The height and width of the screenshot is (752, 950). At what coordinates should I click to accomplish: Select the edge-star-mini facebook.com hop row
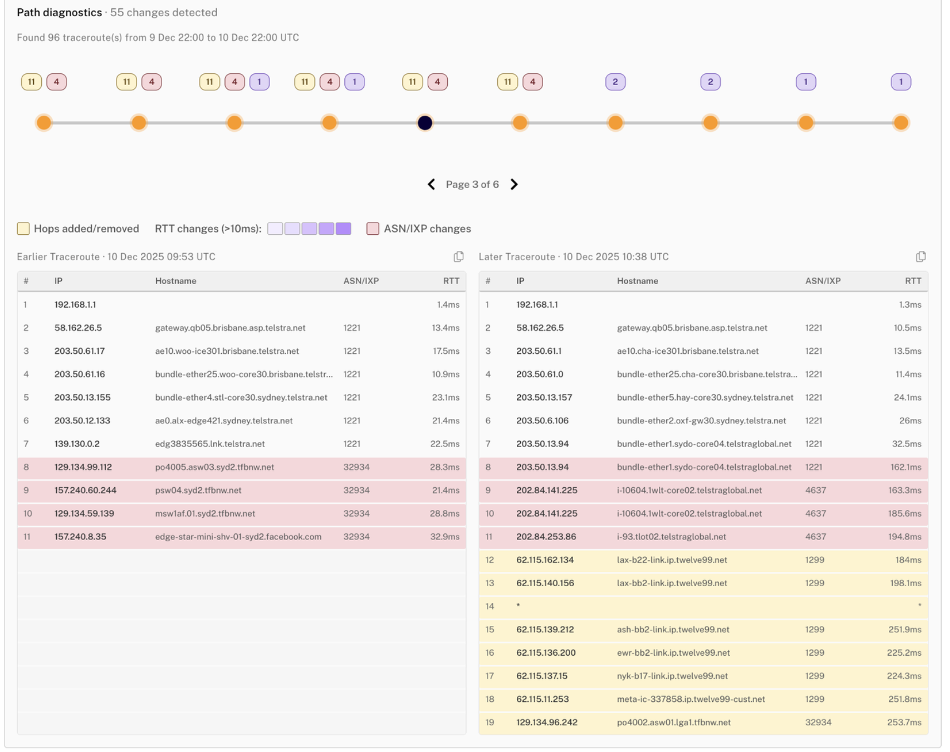pos(241,537)
